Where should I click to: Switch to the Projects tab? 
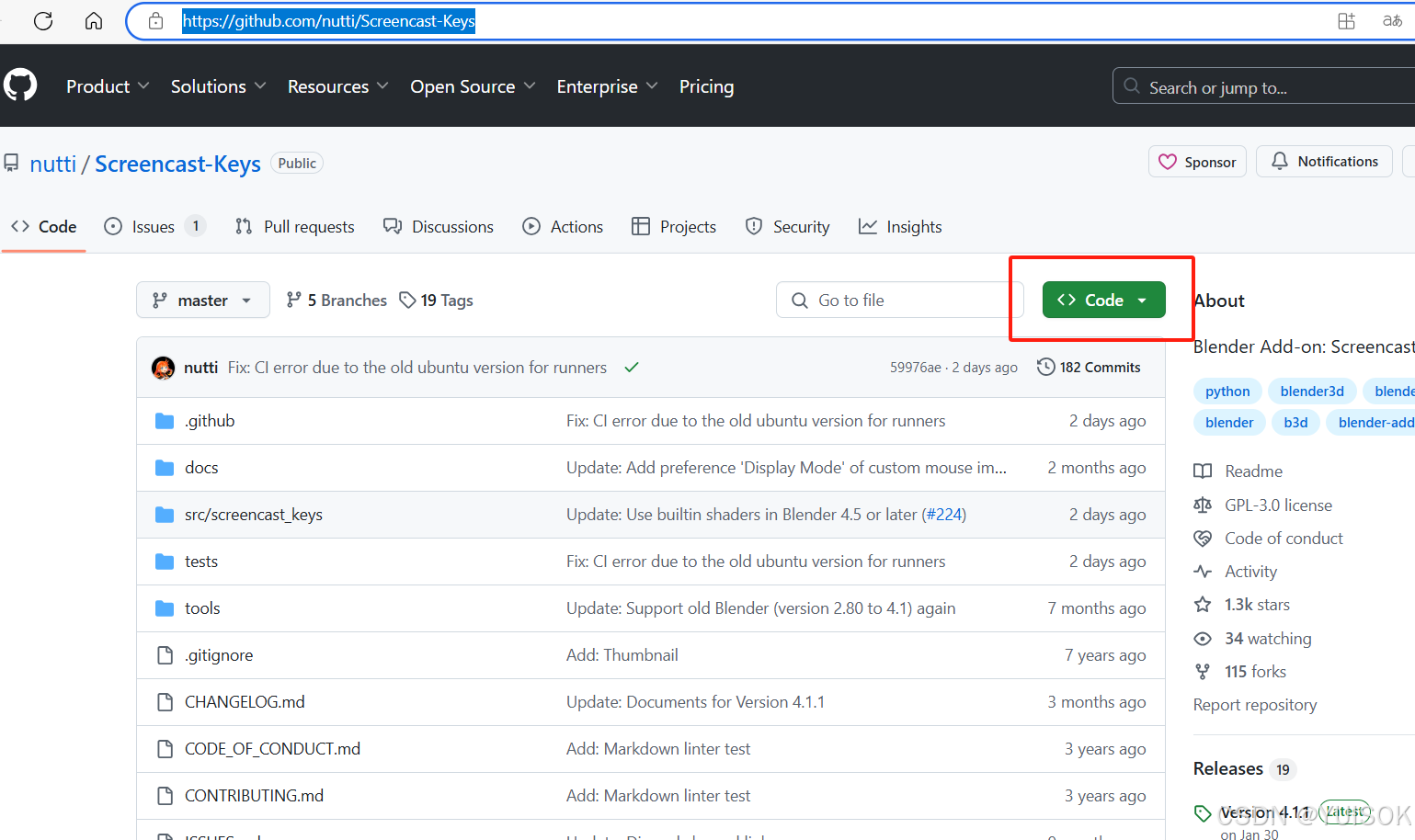coord(674,227)
